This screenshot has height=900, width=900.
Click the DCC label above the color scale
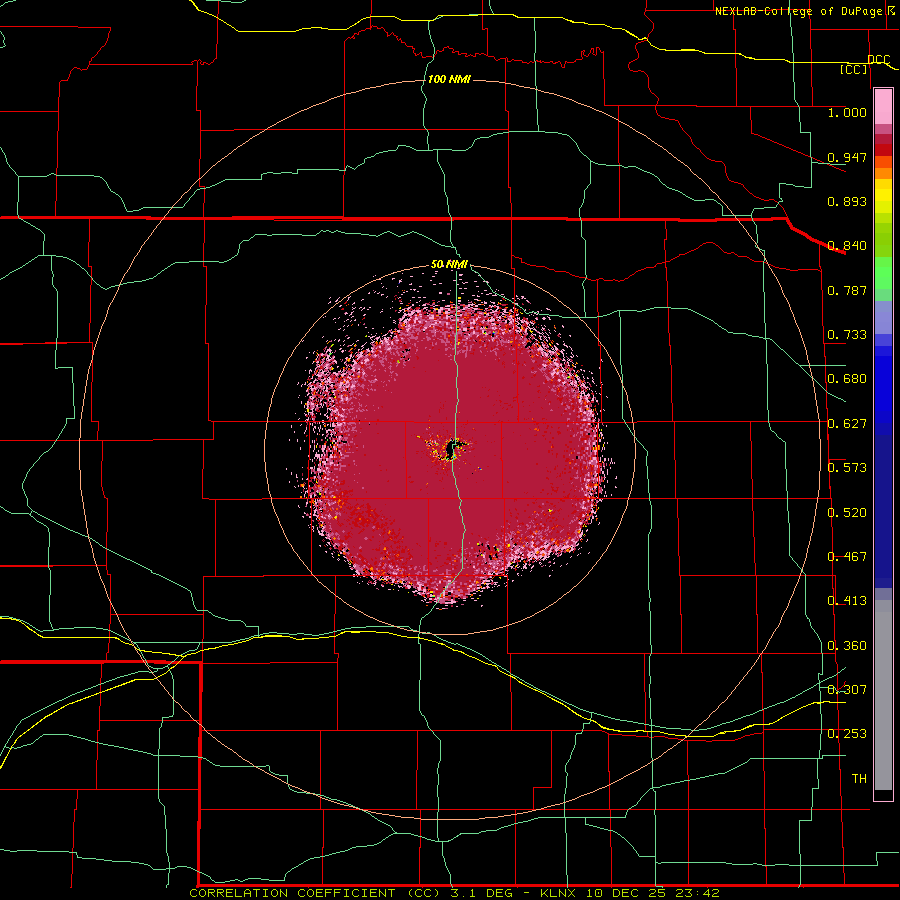coord(879,59)
